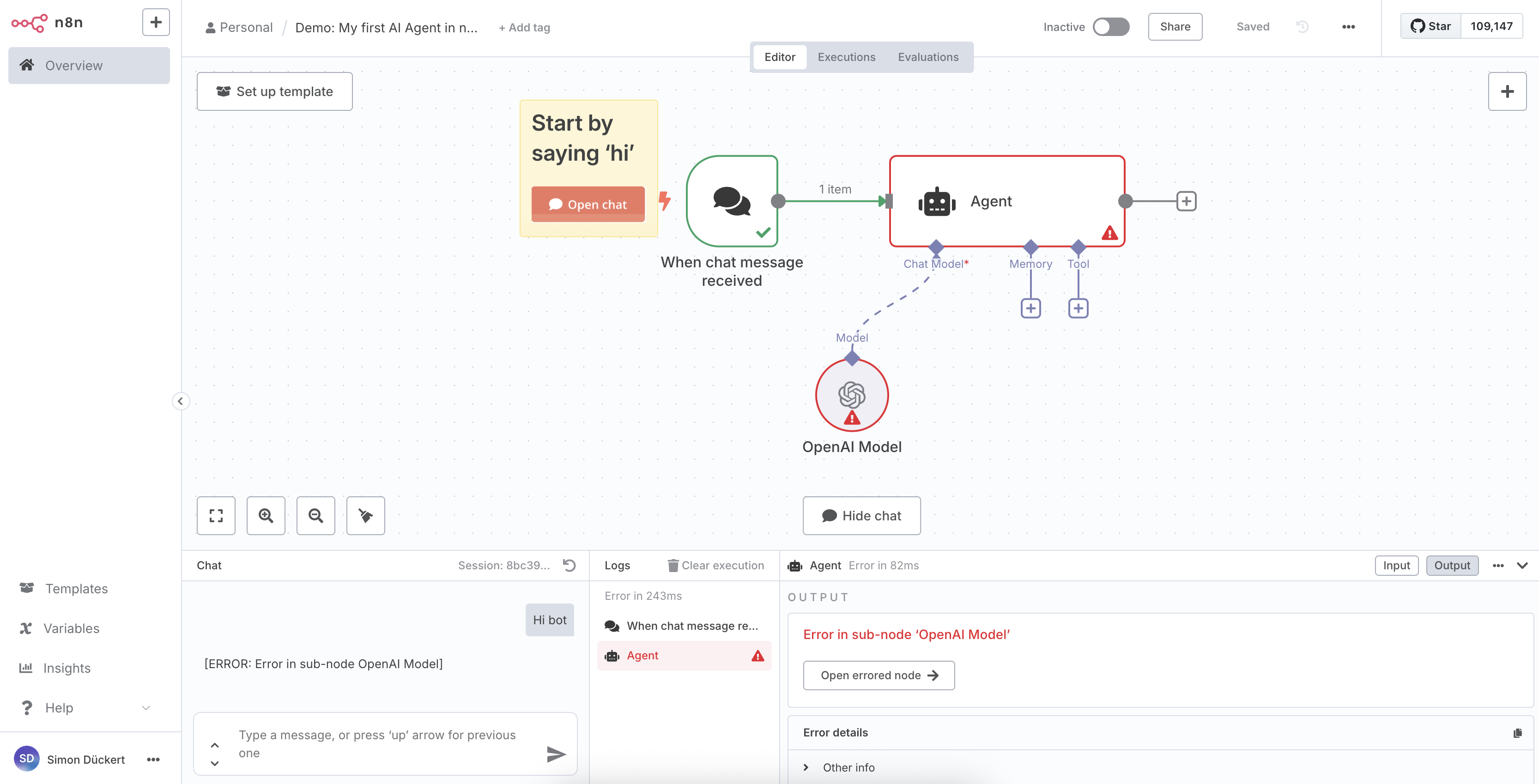Image resolution: width=1539 pixels, height=784 pixels.
Task: Click Open errored node button
Action: click(x=879, y=675)
